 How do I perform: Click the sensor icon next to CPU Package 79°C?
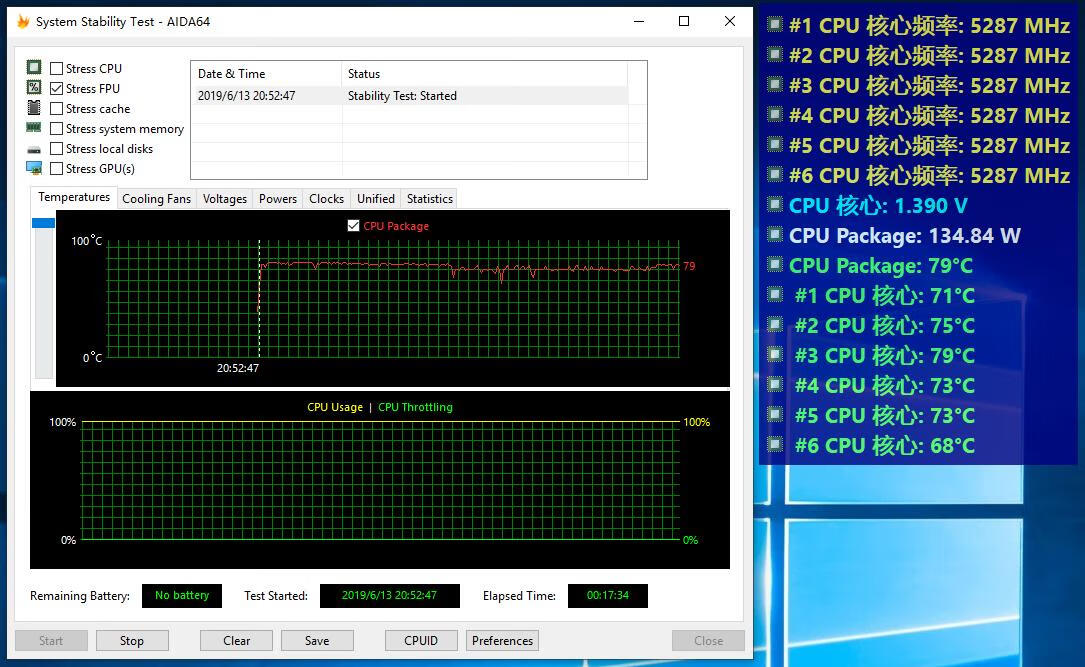pos(775,264)
